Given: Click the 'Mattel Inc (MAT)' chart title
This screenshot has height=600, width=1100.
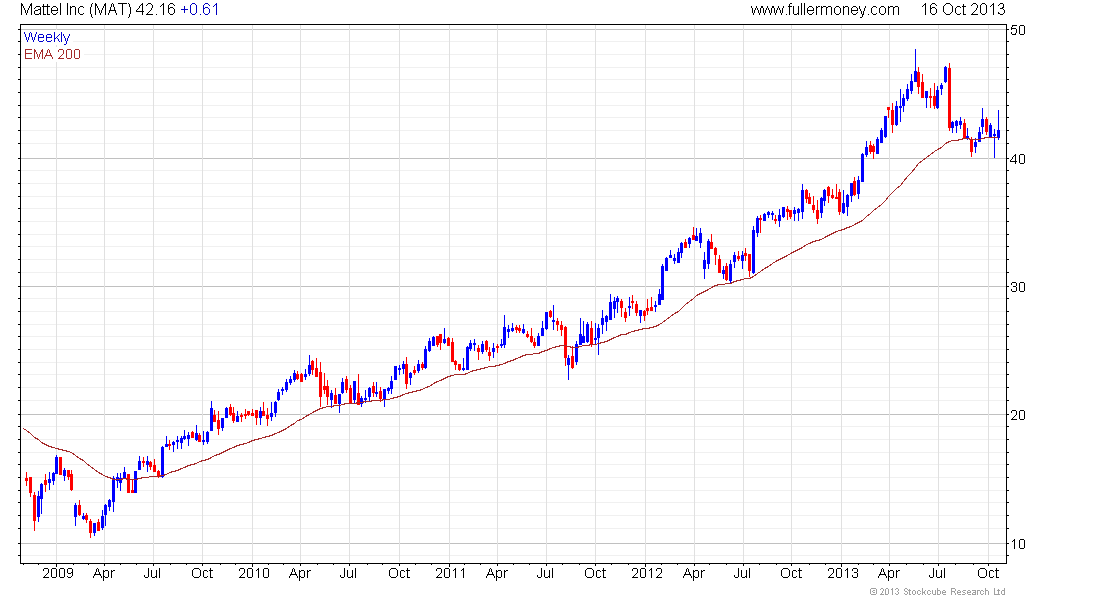Looking at the screenshot, I should pyautogui.click(x=76, y=10).
